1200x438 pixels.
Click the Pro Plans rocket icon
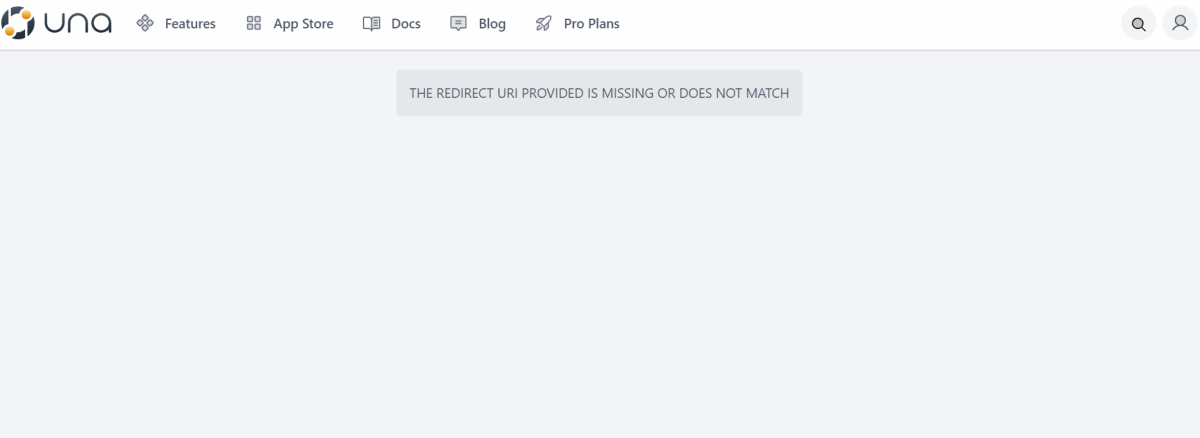[545, 24]
